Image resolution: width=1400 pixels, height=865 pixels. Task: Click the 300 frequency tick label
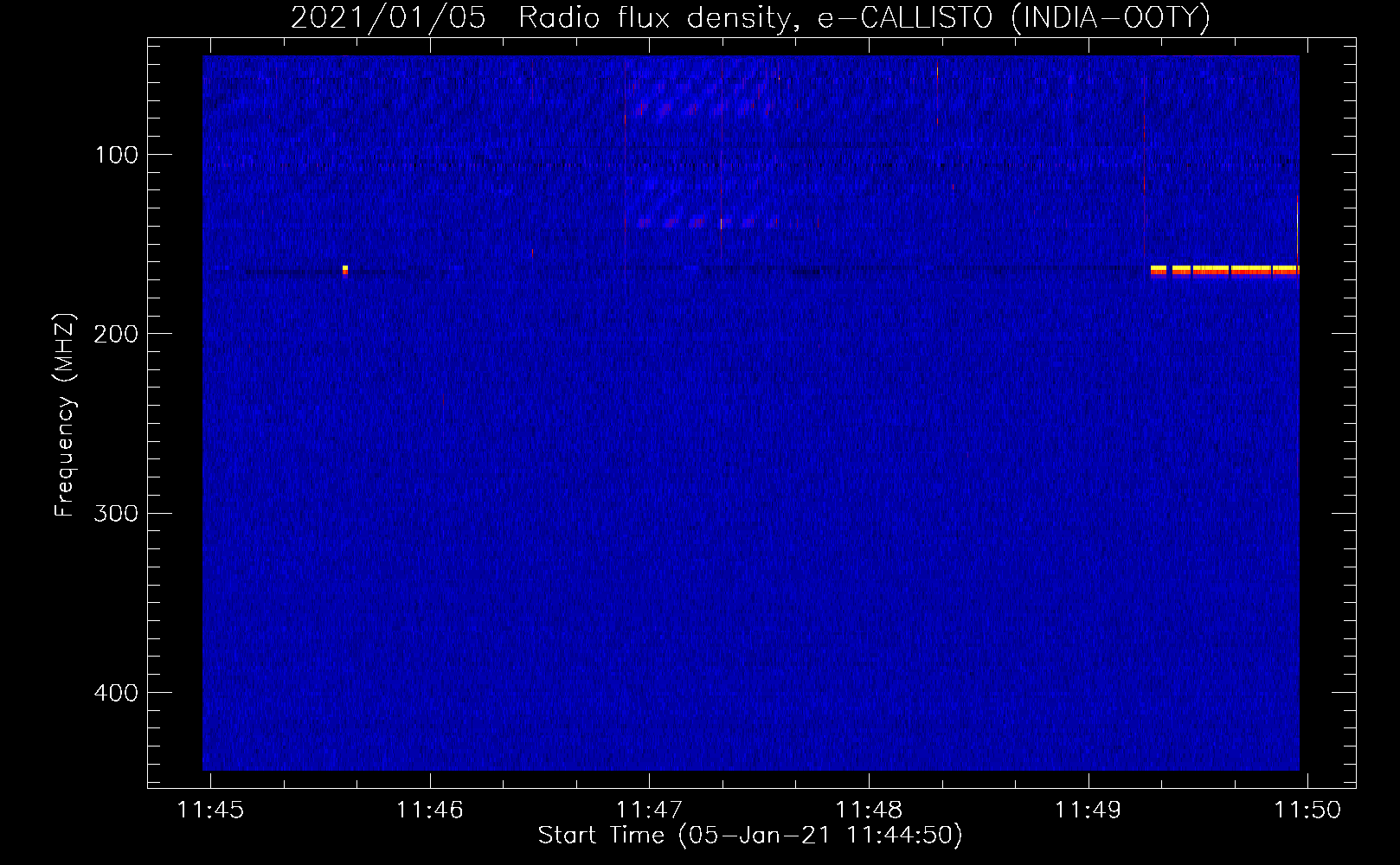(x=117, y=513)
